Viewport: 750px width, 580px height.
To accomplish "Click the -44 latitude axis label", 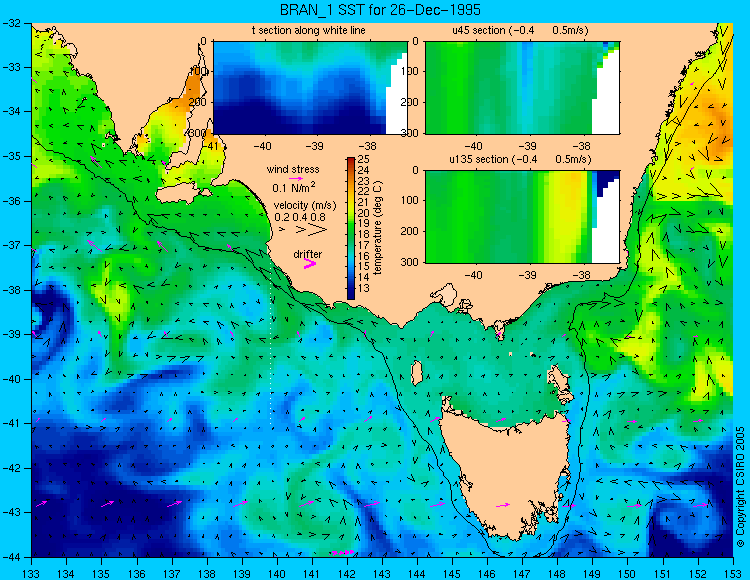I will (12, 557).
